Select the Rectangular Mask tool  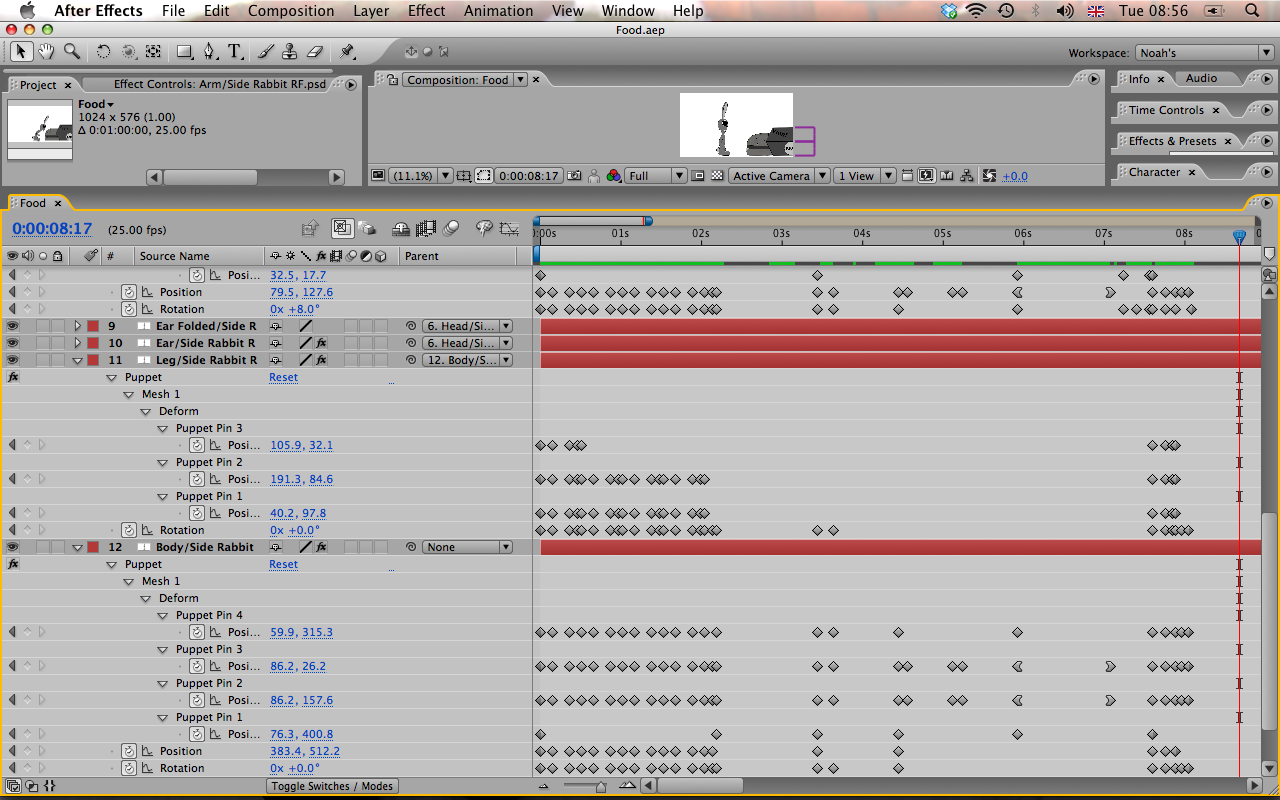(184, 51)
